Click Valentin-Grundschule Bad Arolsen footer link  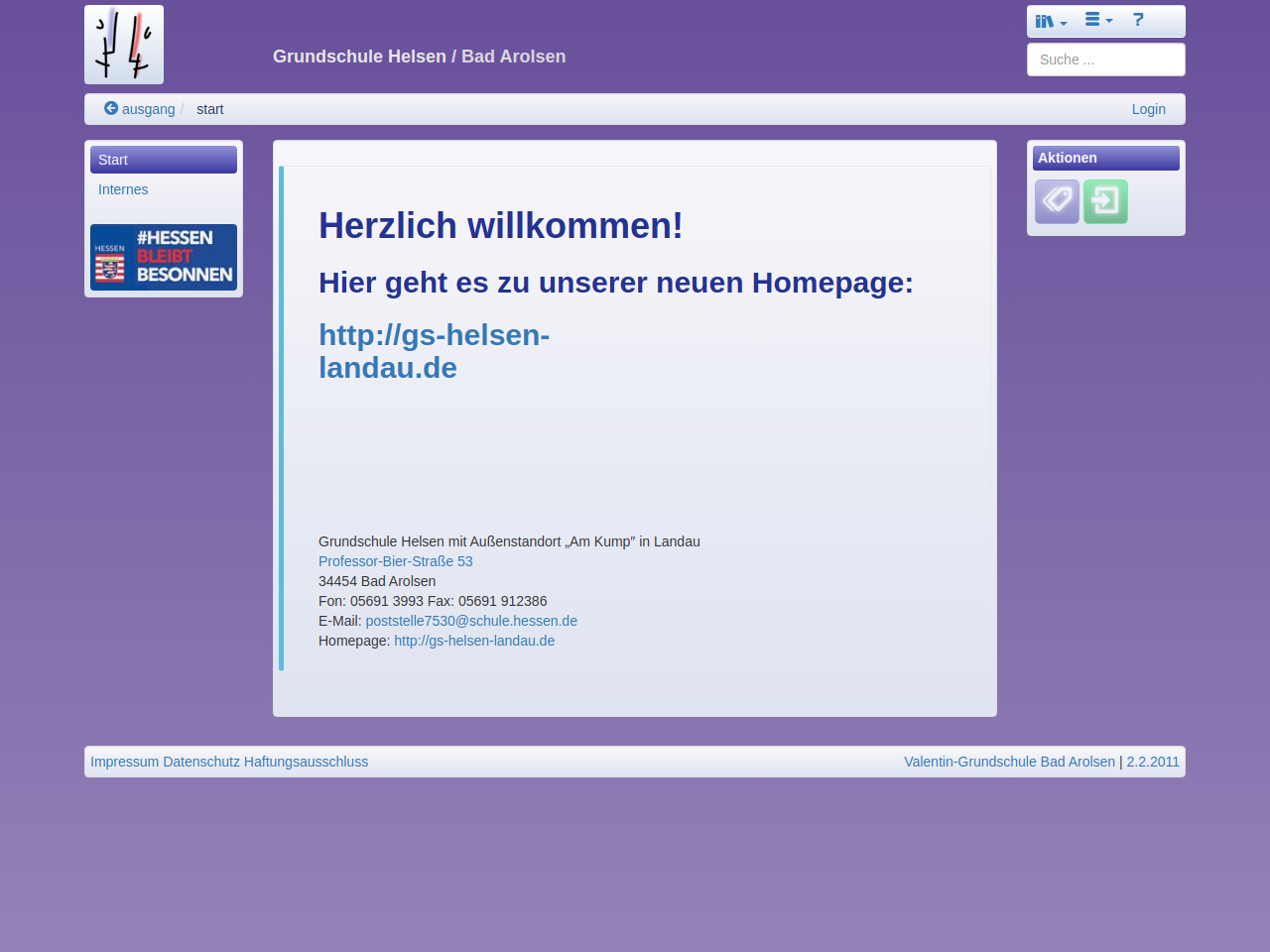[1009, 762]
